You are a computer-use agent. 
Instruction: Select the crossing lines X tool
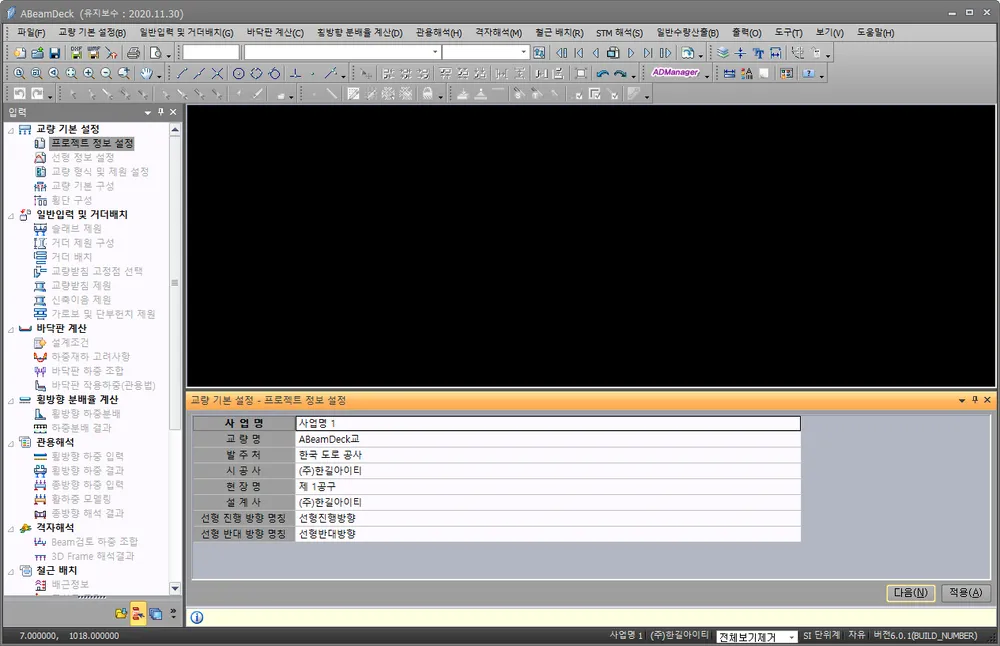click(x=217, y=73)
